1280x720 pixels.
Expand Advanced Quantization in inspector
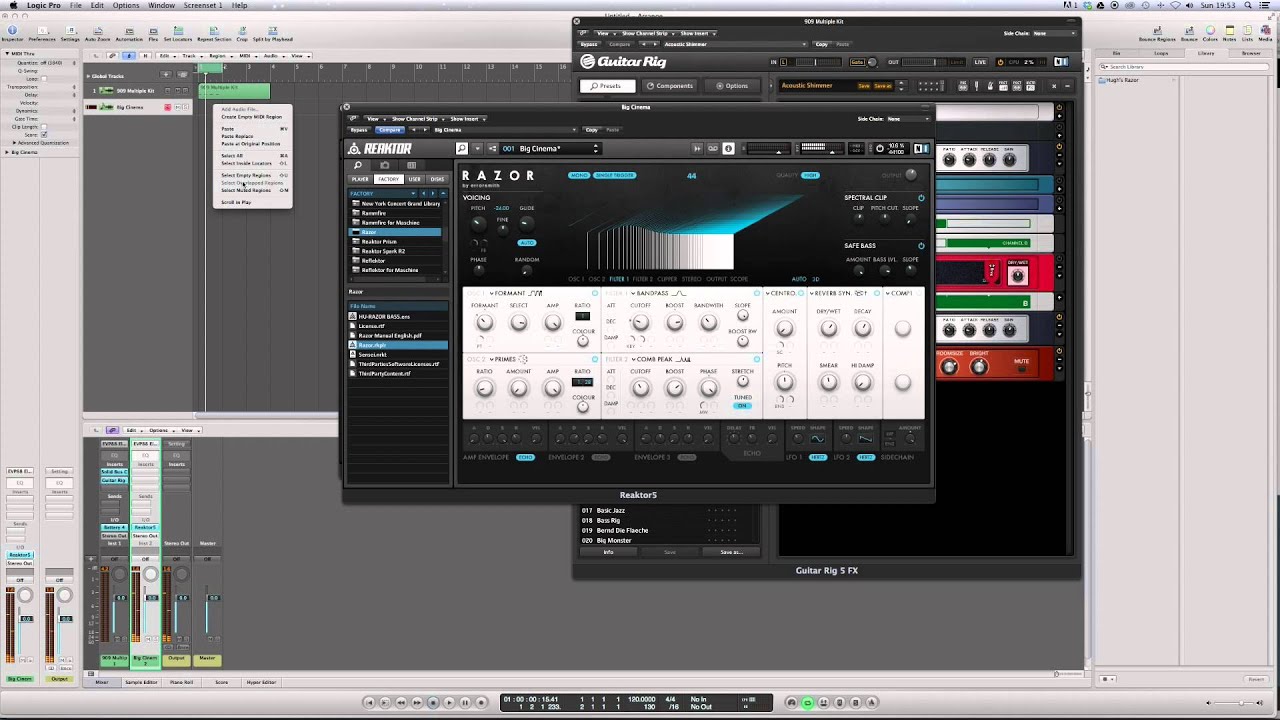14,142
